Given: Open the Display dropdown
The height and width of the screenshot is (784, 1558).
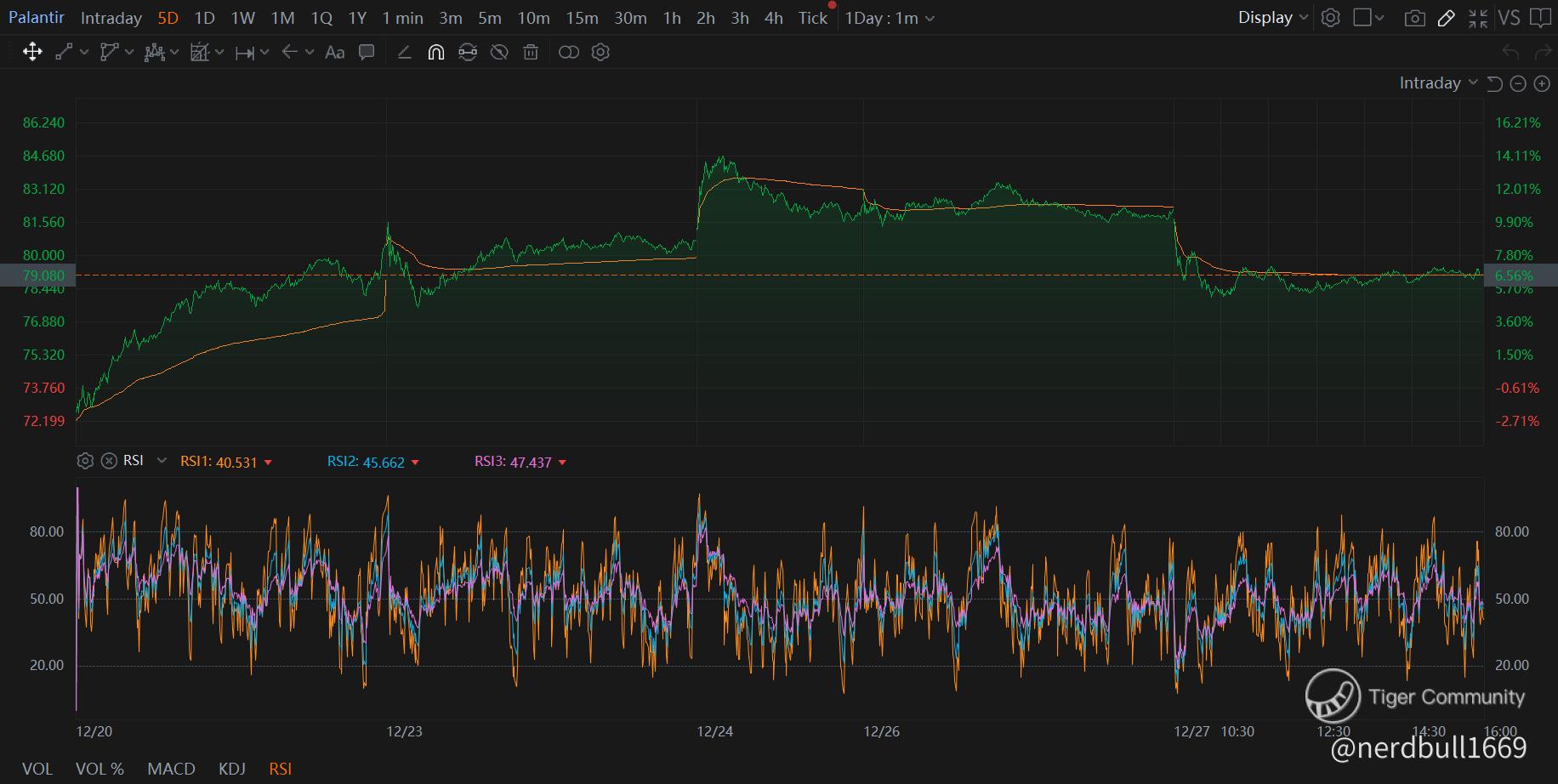Looking at the screenshot, I should (x=1272, y=18).
